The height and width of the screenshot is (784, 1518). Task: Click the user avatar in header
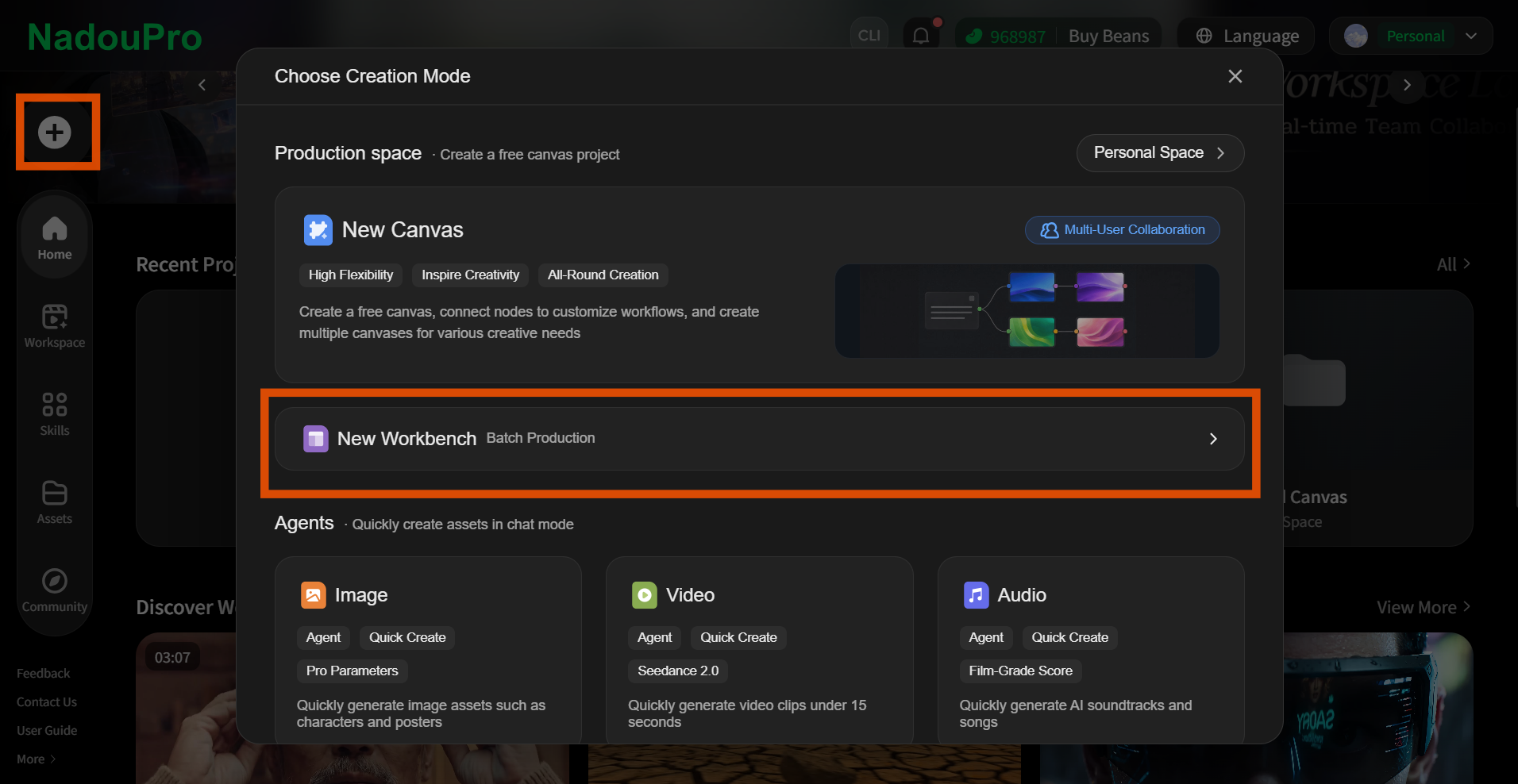pyautogui.click(x=1356, y=36)
